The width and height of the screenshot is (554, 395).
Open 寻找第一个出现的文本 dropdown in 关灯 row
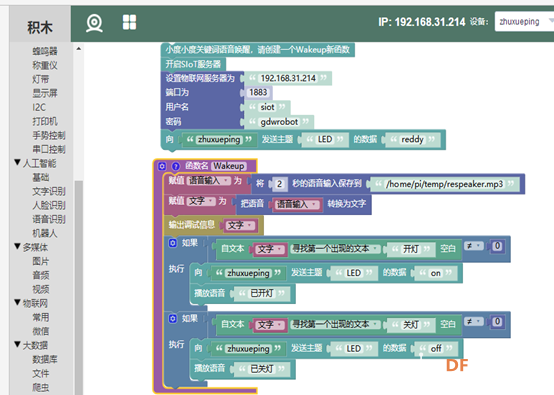click(x=335, y=324)
